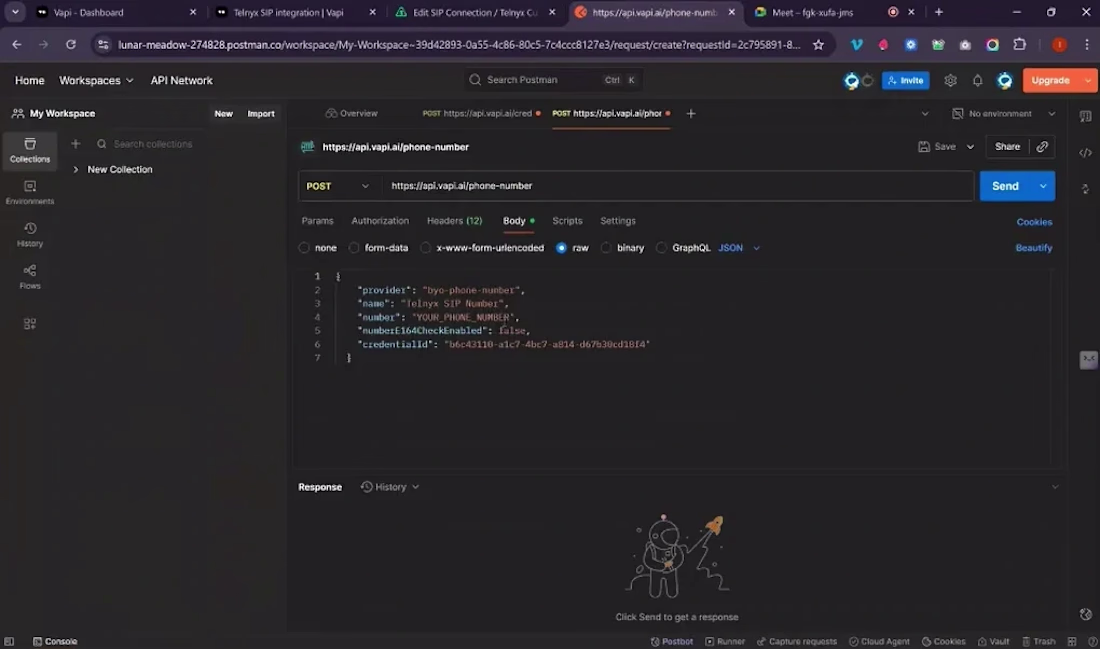
Task: Open the Overview tab
Action: tap(351, 113)
